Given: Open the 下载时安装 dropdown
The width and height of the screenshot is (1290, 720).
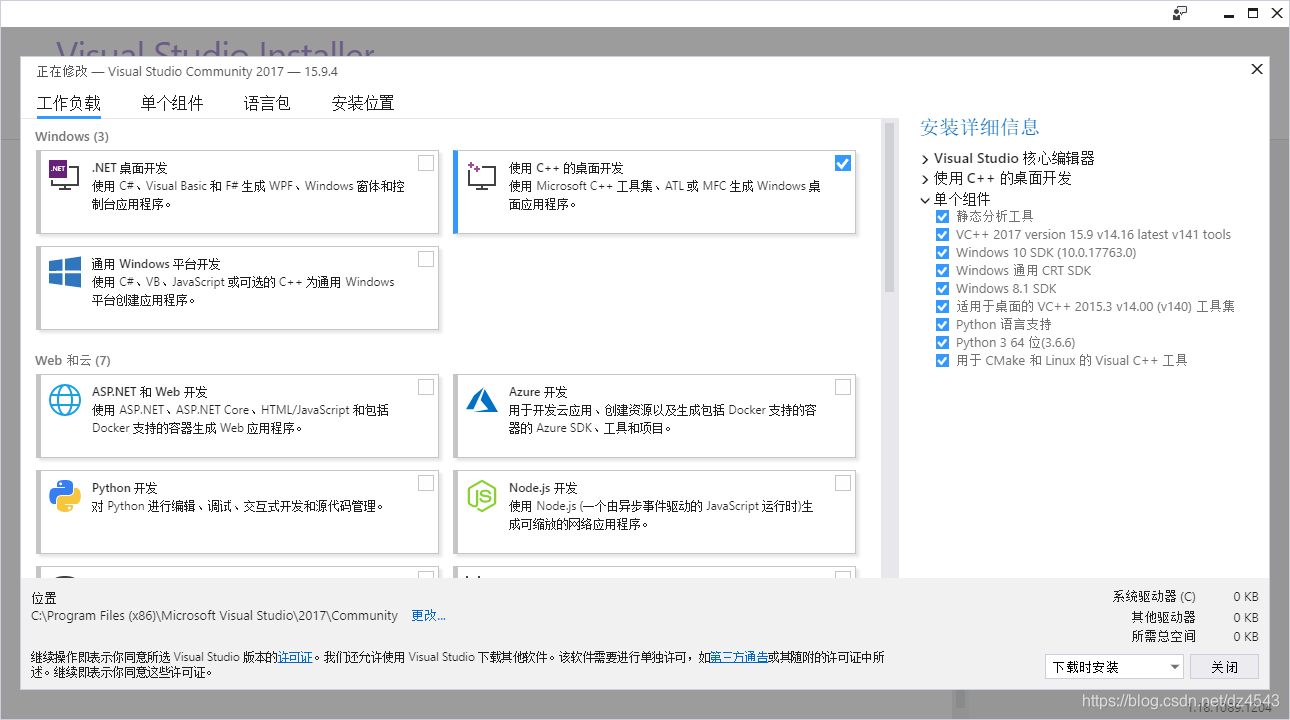Looking at the screenshot, I should pos(1114,667).
